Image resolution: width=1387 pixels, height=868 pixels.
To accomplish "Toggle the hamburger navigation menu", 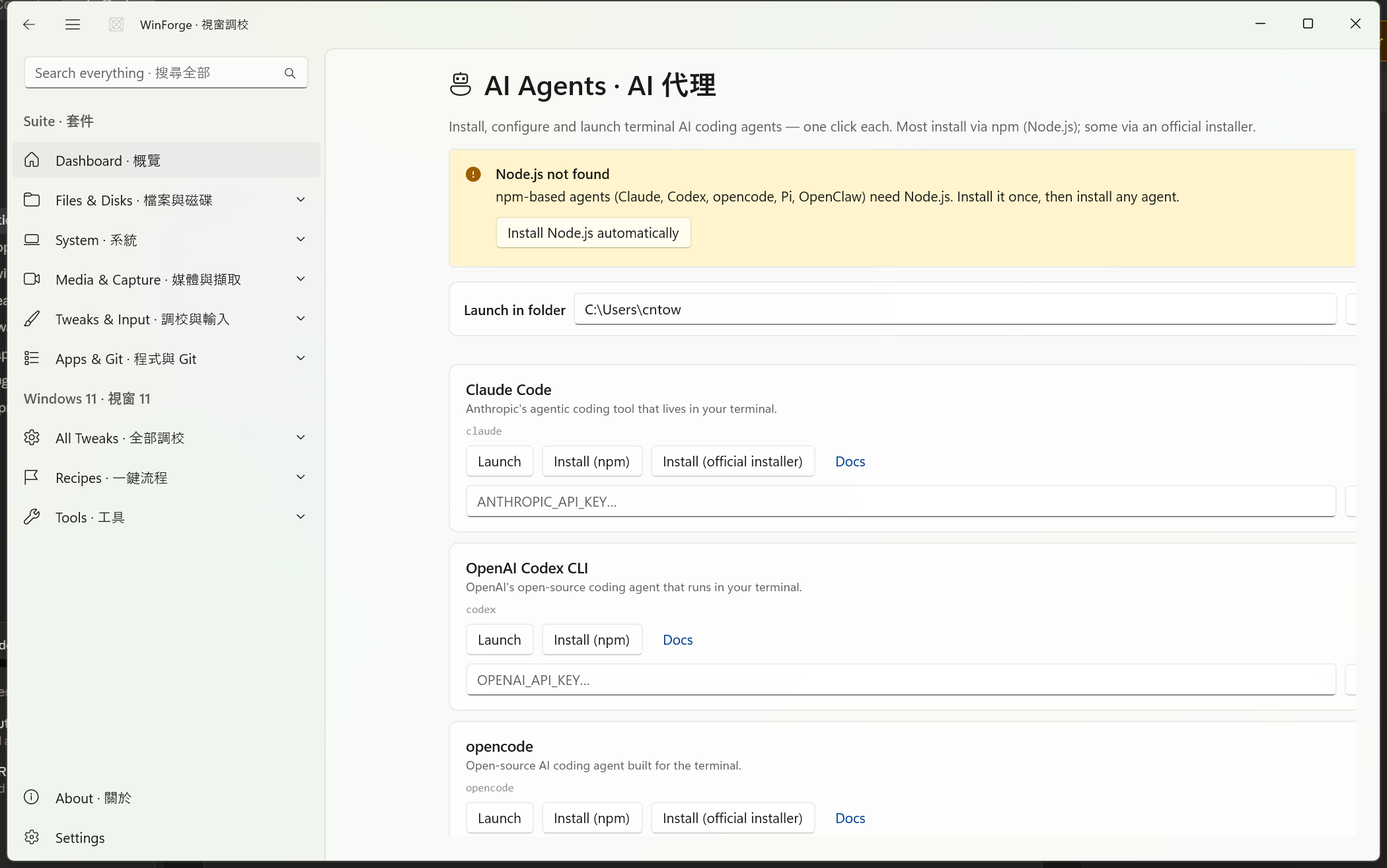I will (73, 24).
